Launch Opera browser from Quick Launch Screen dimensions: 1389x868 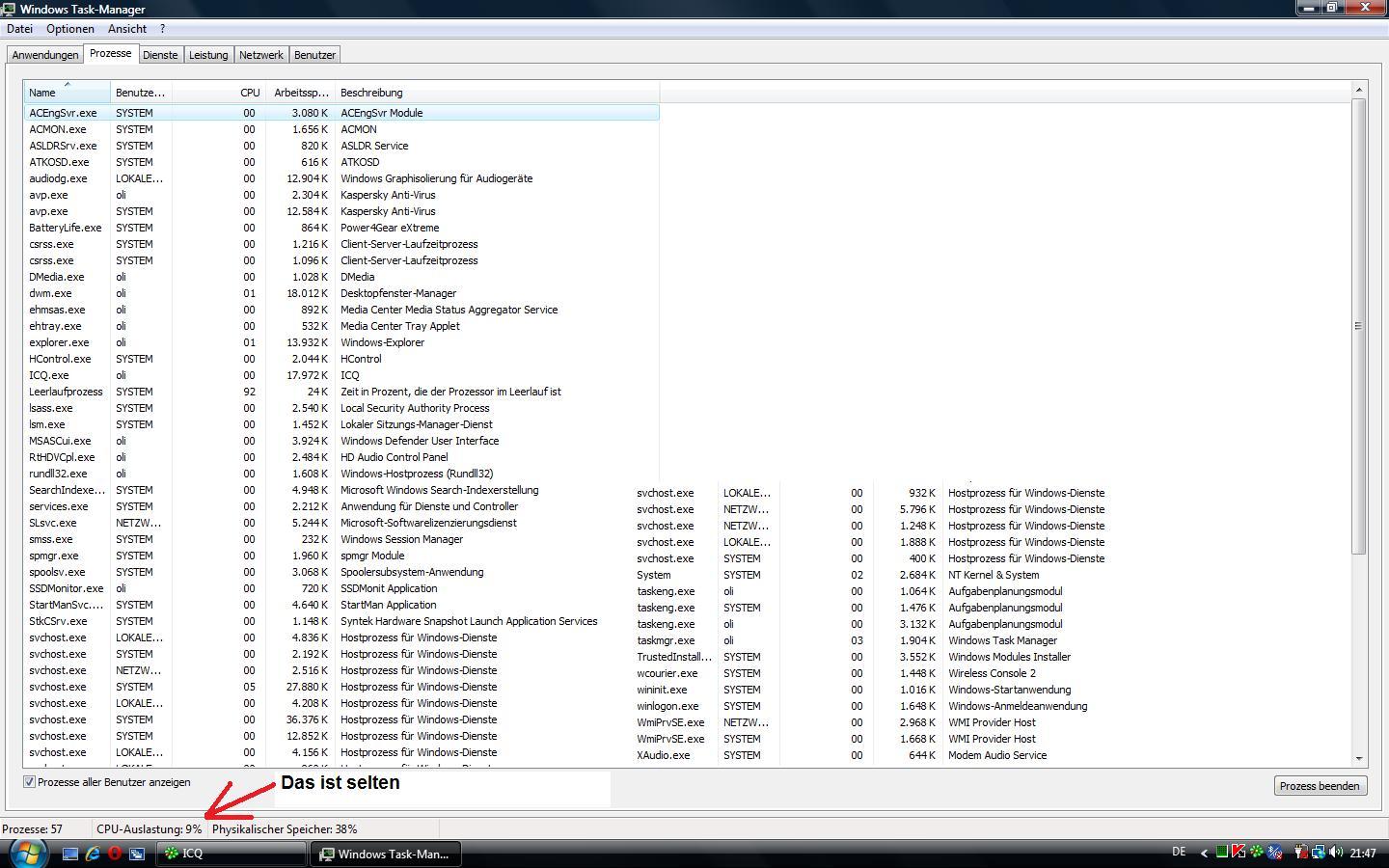click(x=115, y=854)
